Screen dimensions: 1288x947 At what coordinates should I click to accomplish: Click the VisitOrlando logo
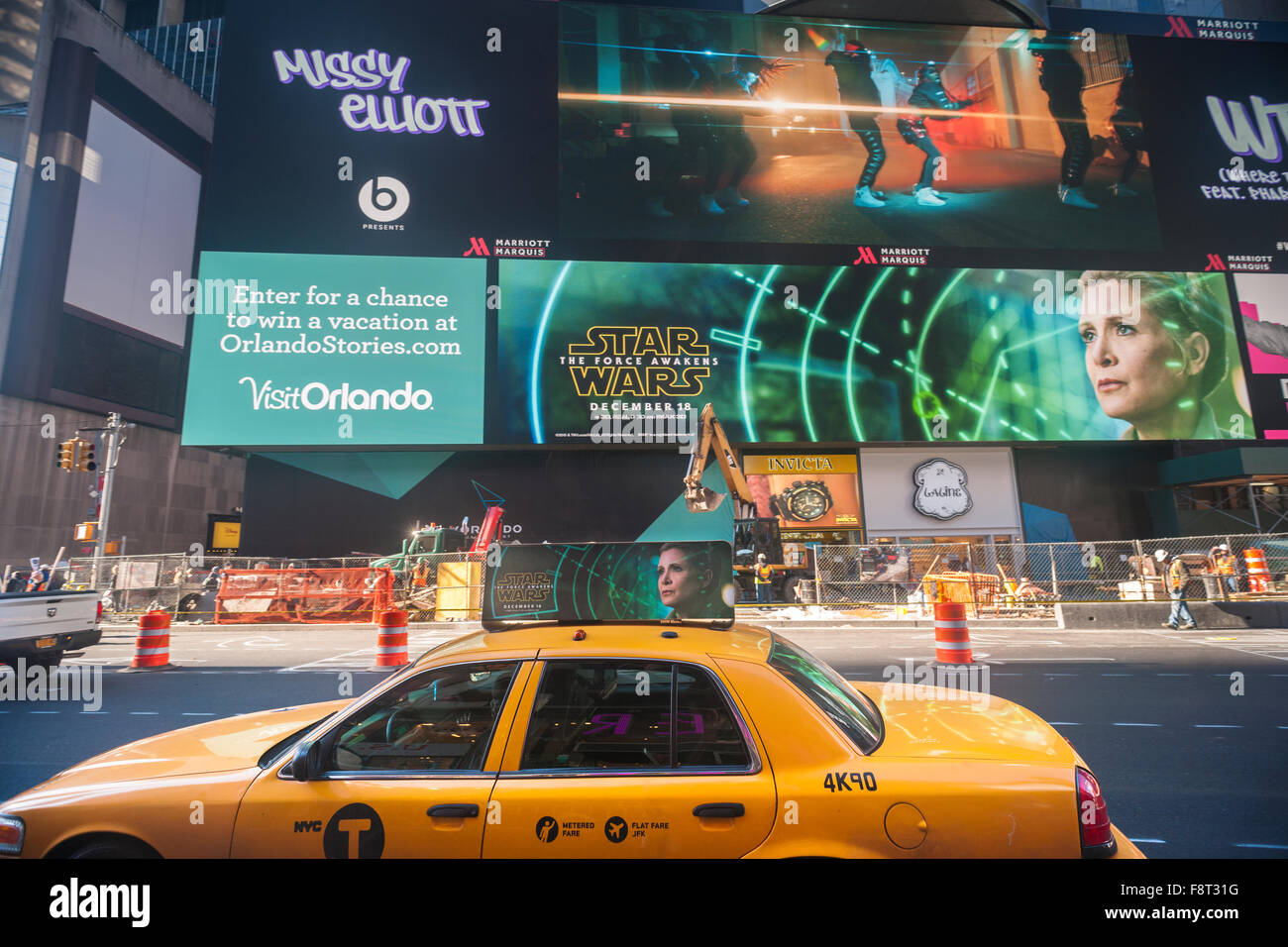[x=335, y=395]
